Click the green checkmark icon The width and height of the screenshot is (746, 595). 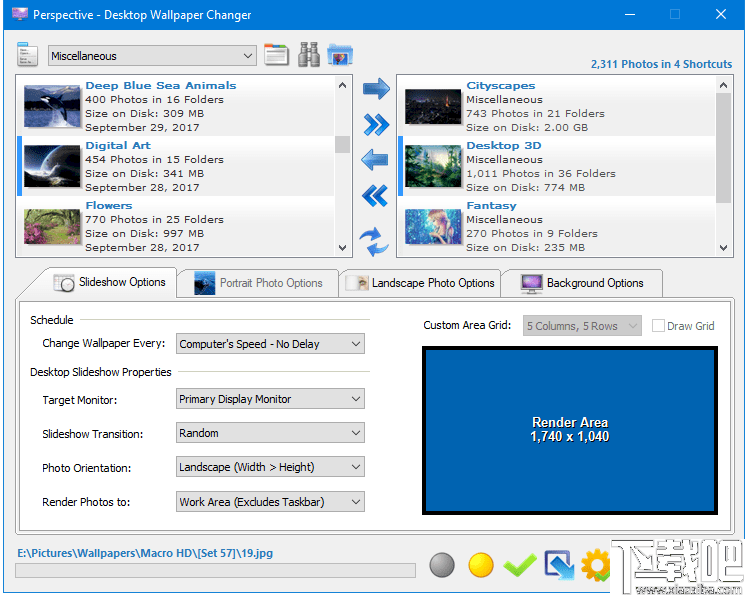click(519, 566)
